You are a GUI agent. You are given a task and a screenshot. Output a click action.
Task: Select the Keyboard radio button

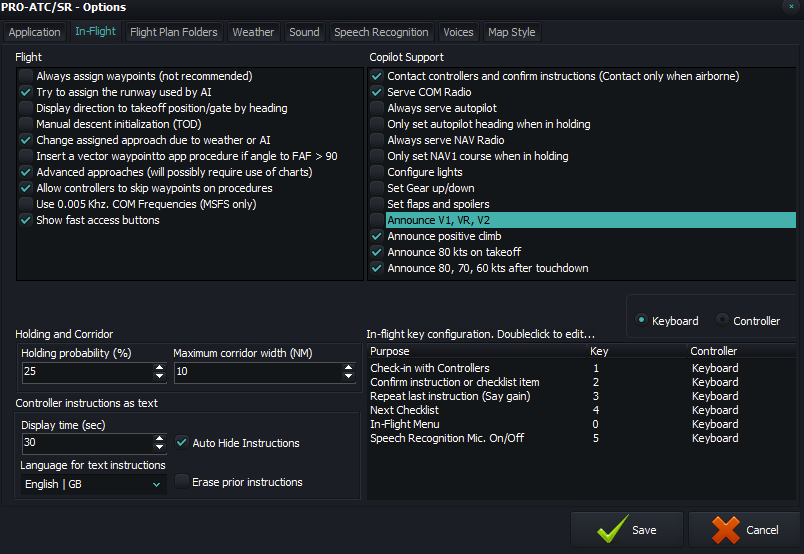pyautogui.click(x=641, y=320)
